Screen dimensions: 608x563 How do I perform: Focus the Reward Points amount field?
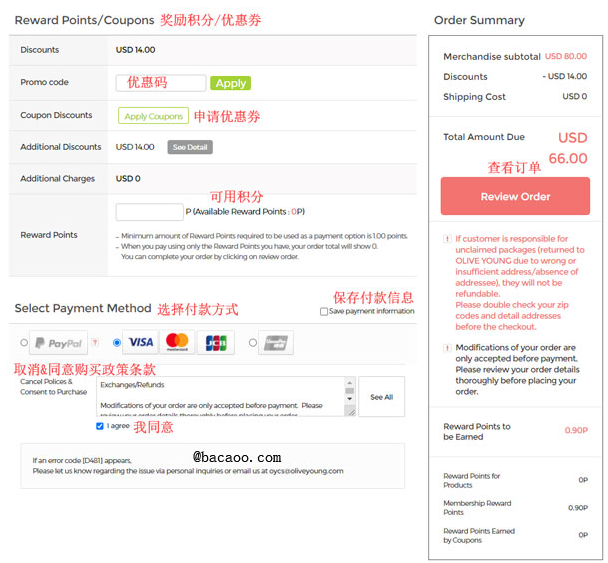pos(149,212)
